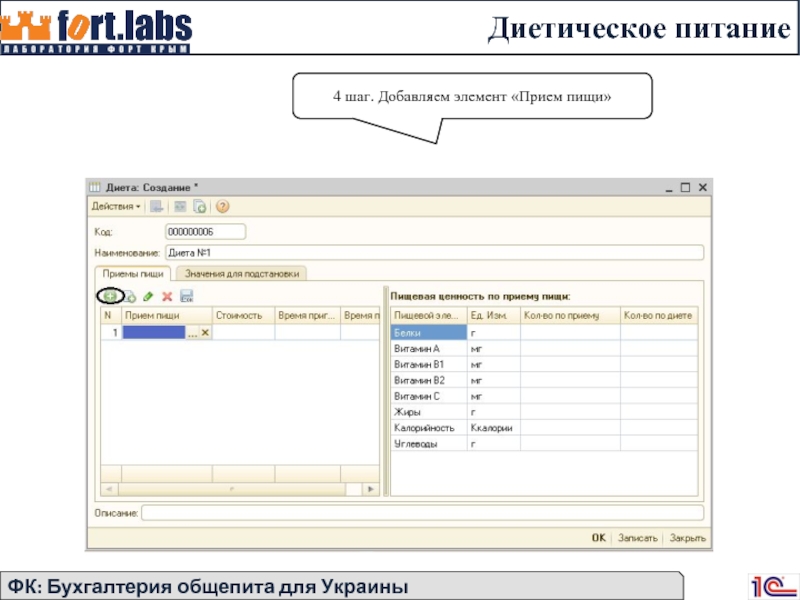Open Help via the question mark icon
The width and height of the screenshot is (800, 600).
pos(222,207)
